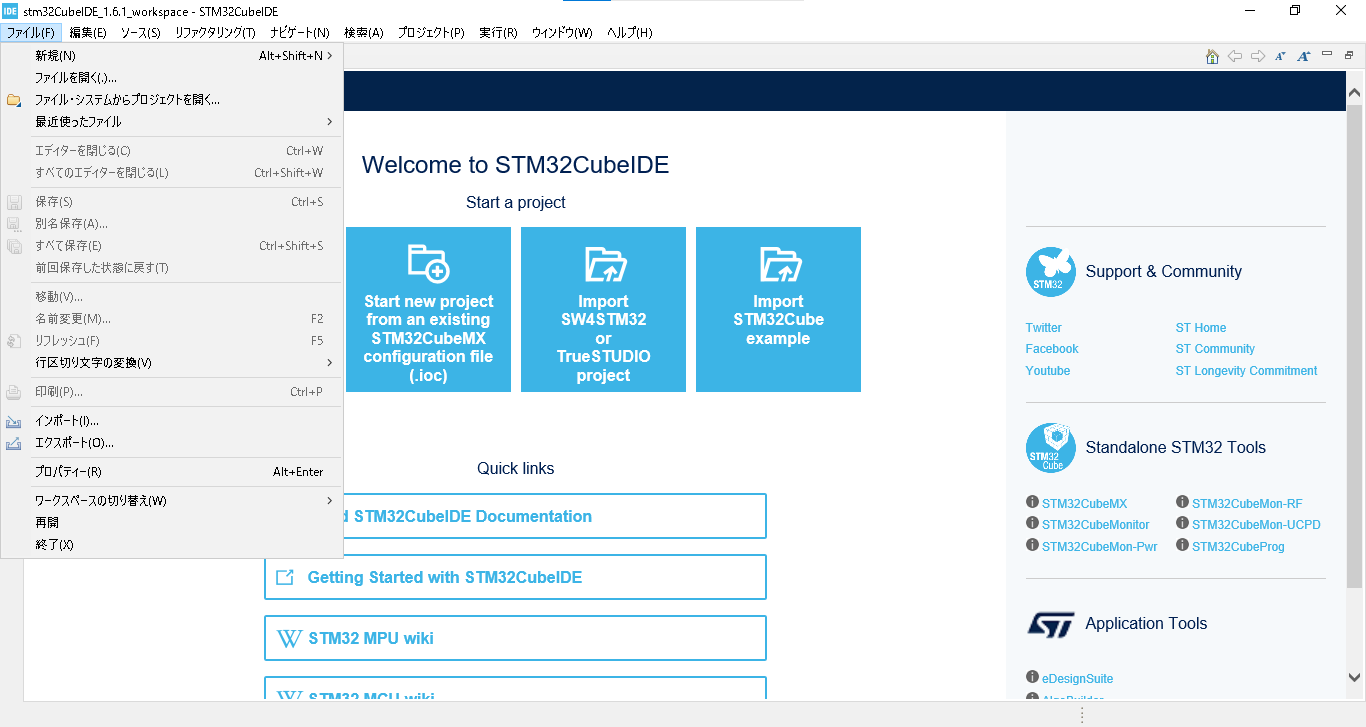Select プロパティー(R) menu entry
Screen dimensions: 1366x727
pyautogui.click(x=172, y=472)
